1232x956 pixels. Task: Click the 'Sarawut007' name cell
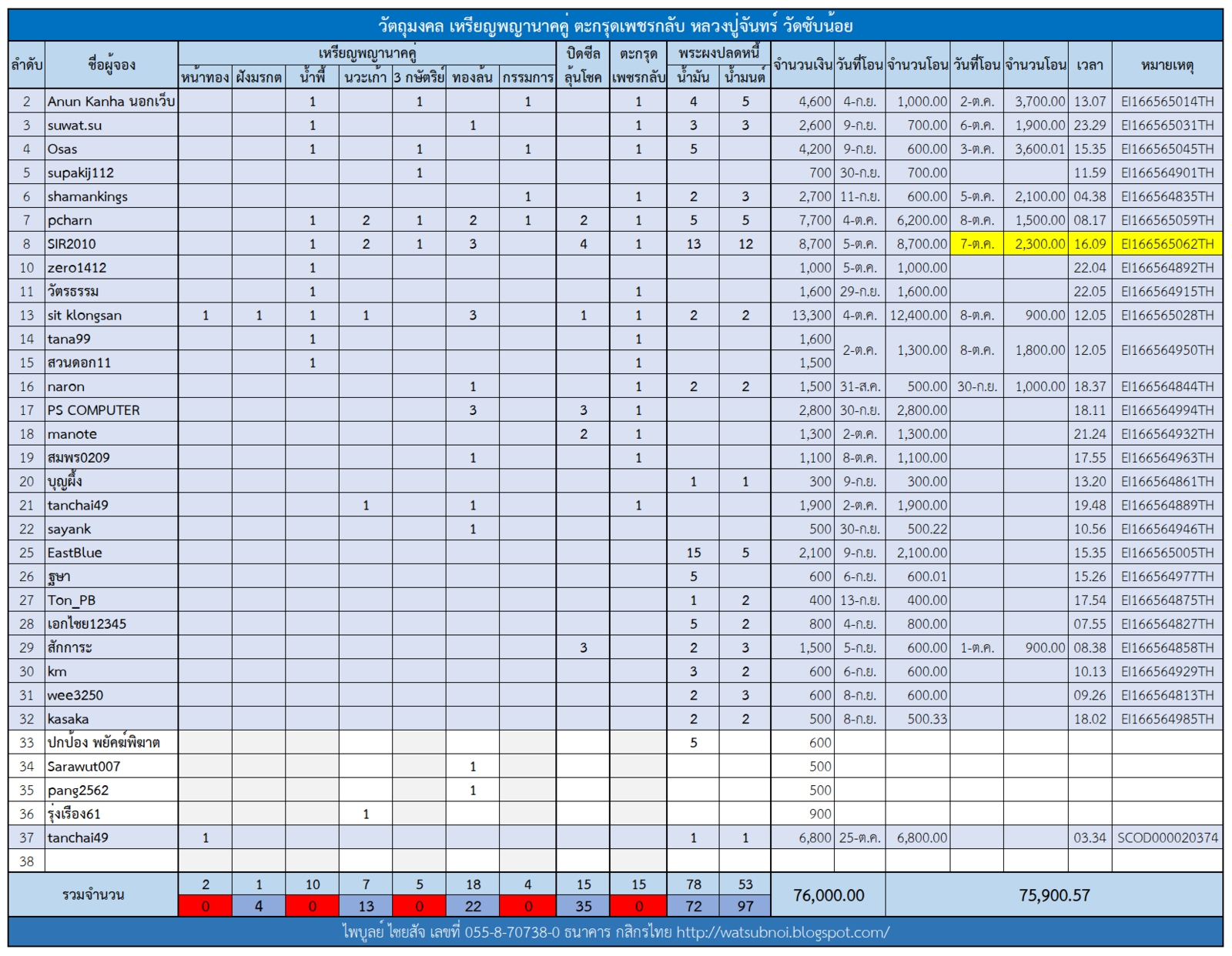(x=112, y=767)
